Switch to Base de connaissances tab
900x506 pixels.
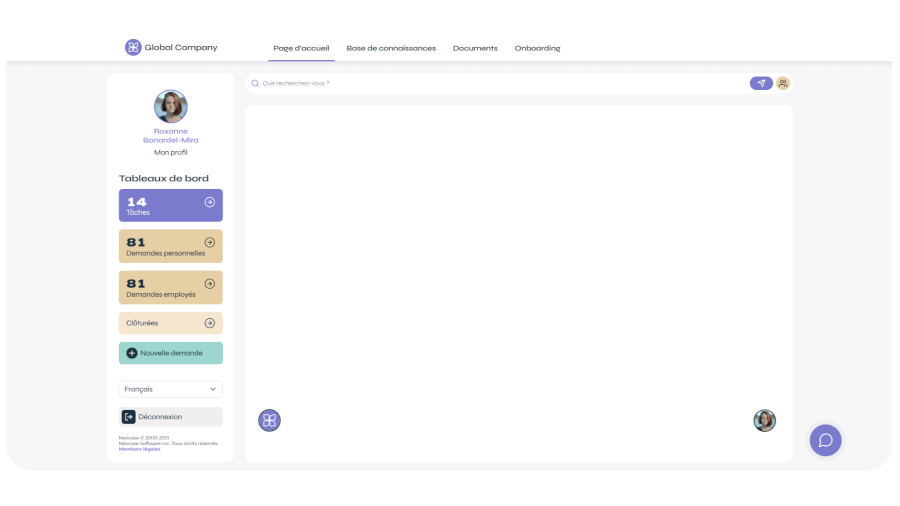point(391,48)
